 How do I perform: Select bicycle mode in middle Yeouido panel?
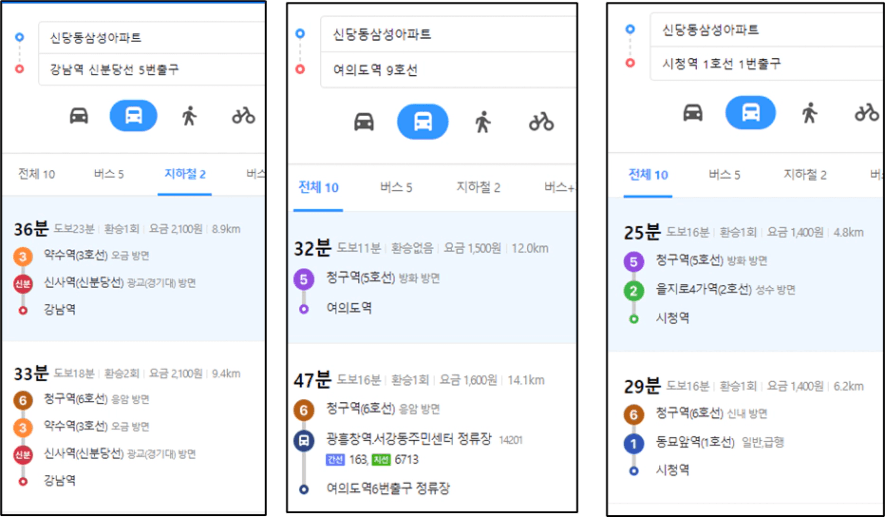coord(541,121)
